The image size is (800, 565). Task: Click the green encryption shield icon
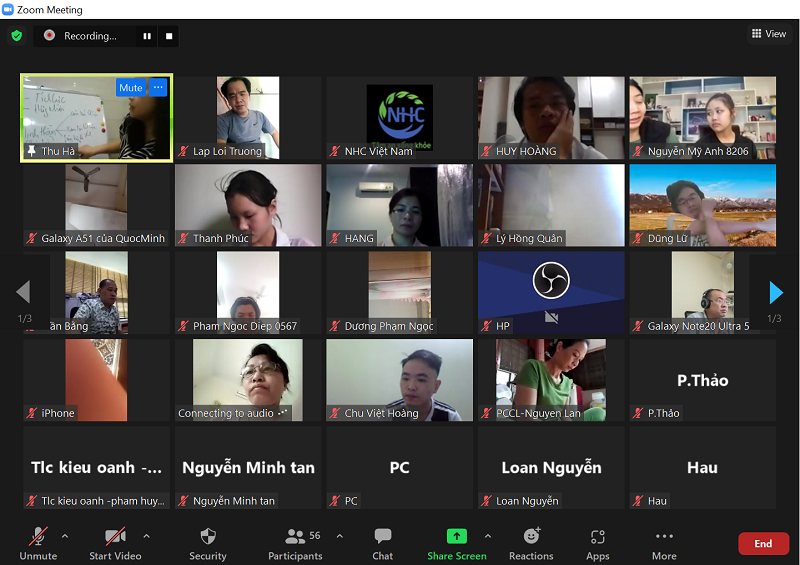16,36
